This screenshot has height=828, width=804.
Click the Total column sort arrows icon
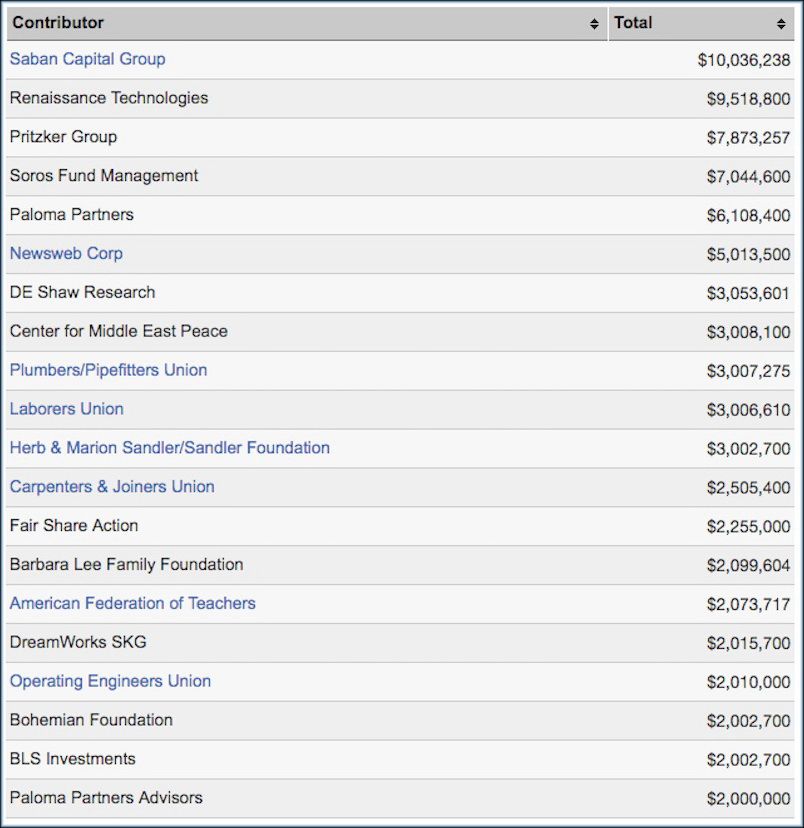click(x=781, y=24)
